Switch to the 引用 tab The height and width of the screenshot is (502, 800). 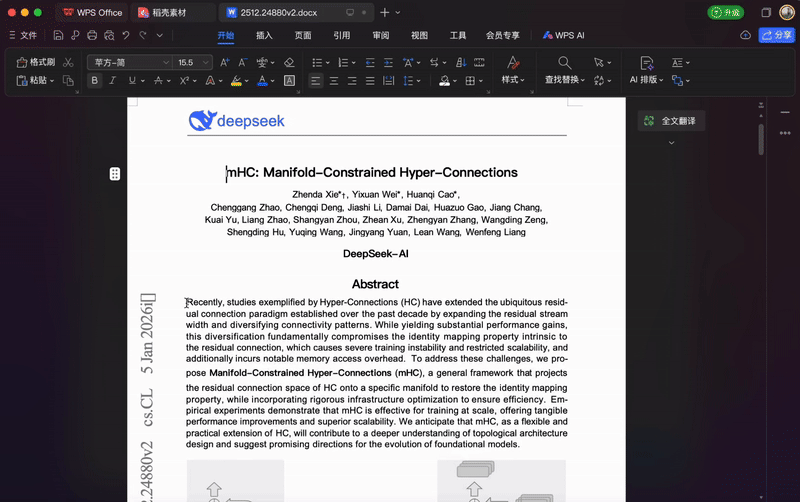(x=342, y=35)
